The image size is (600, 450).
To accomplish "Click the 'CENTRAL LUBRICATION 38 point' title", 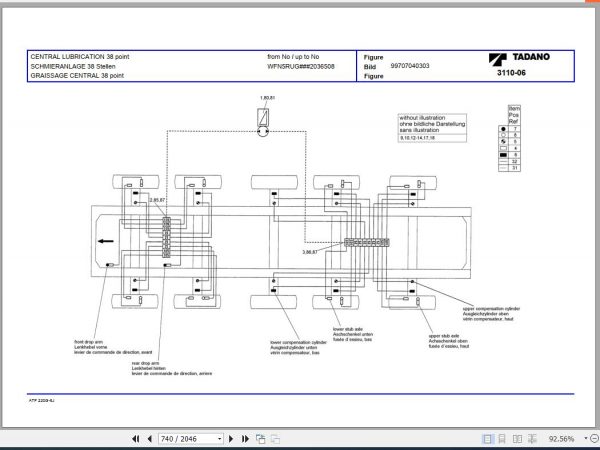I will point(80,57).
